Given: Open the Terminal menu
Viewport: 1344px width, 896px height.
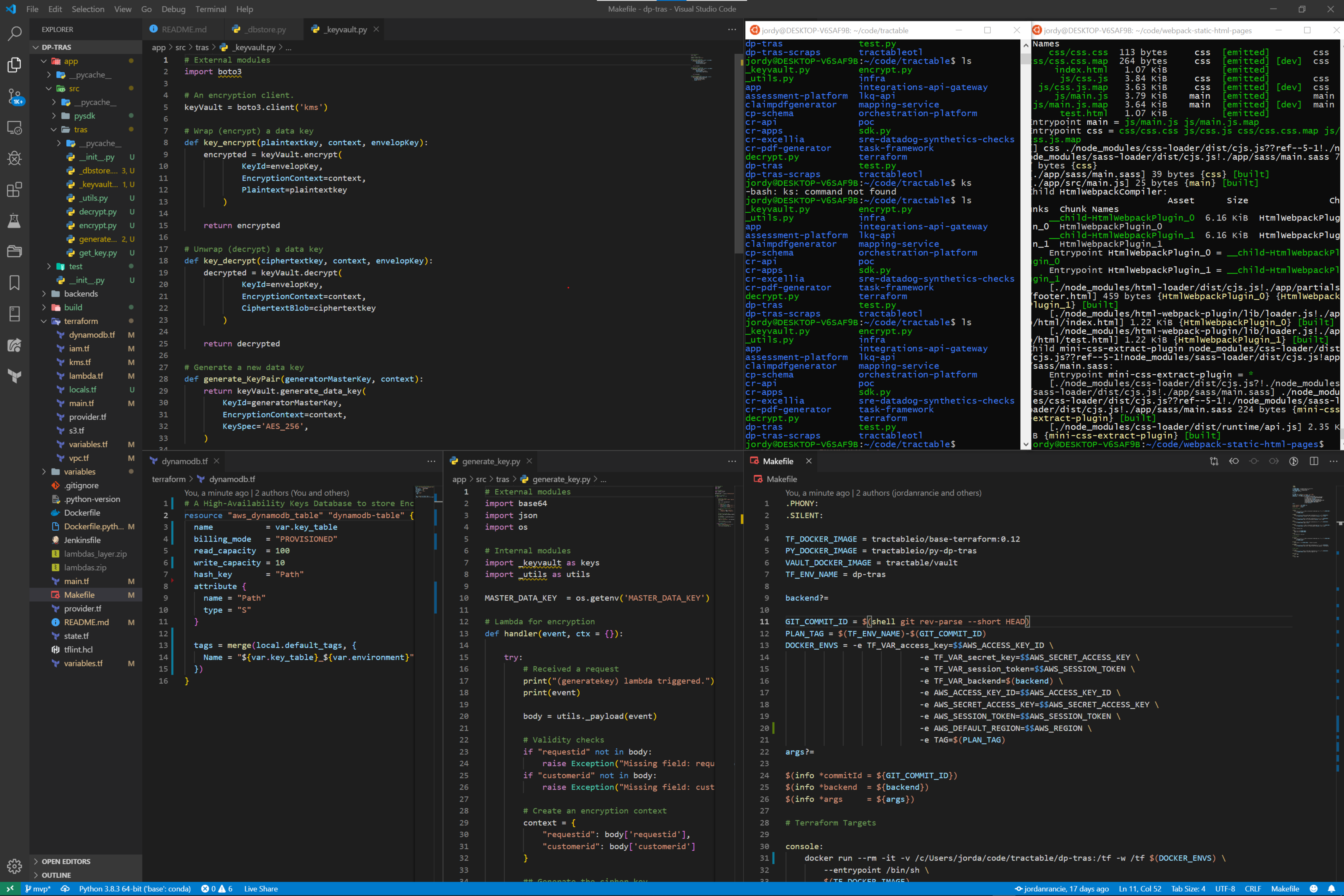Looking at the screenshot, I should pos(210,9).
